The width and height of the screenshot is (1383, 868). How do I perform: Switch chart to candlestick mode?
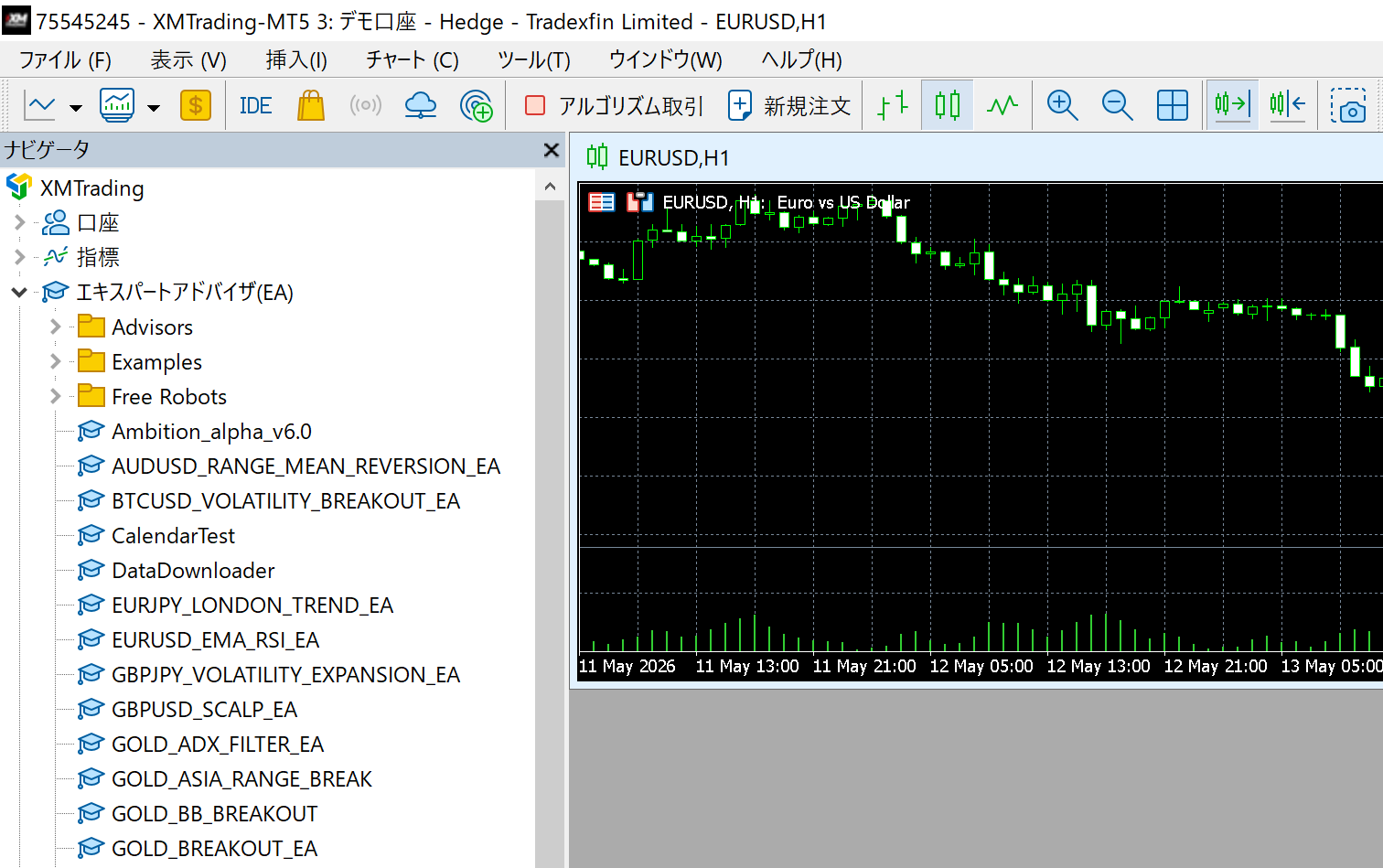948,106
